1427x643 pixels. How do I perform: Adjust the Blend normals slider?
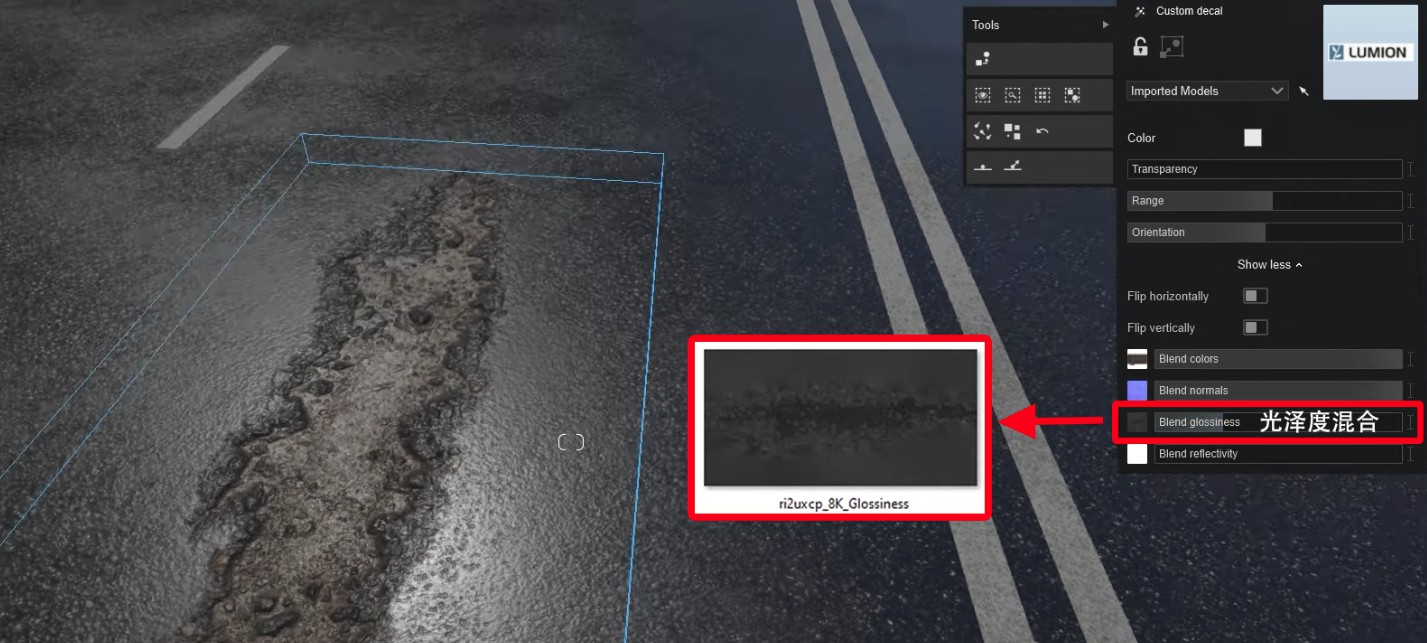[1279, 390]
